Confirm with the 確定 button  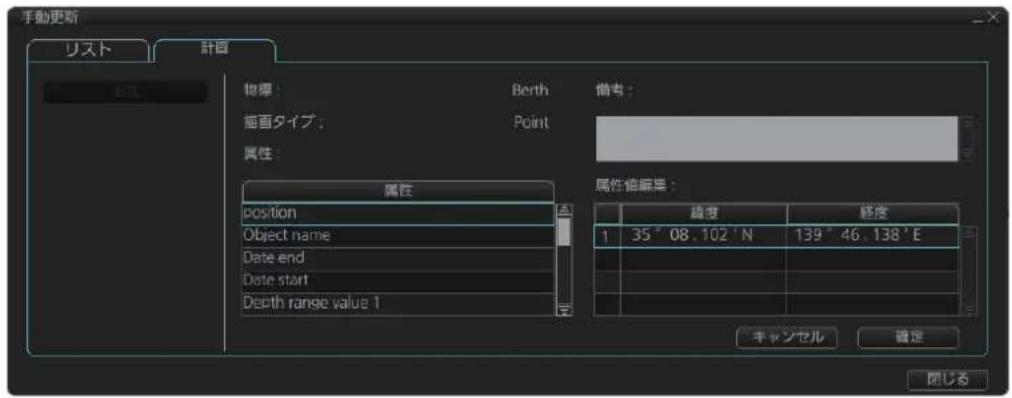[x=907, y=337]
